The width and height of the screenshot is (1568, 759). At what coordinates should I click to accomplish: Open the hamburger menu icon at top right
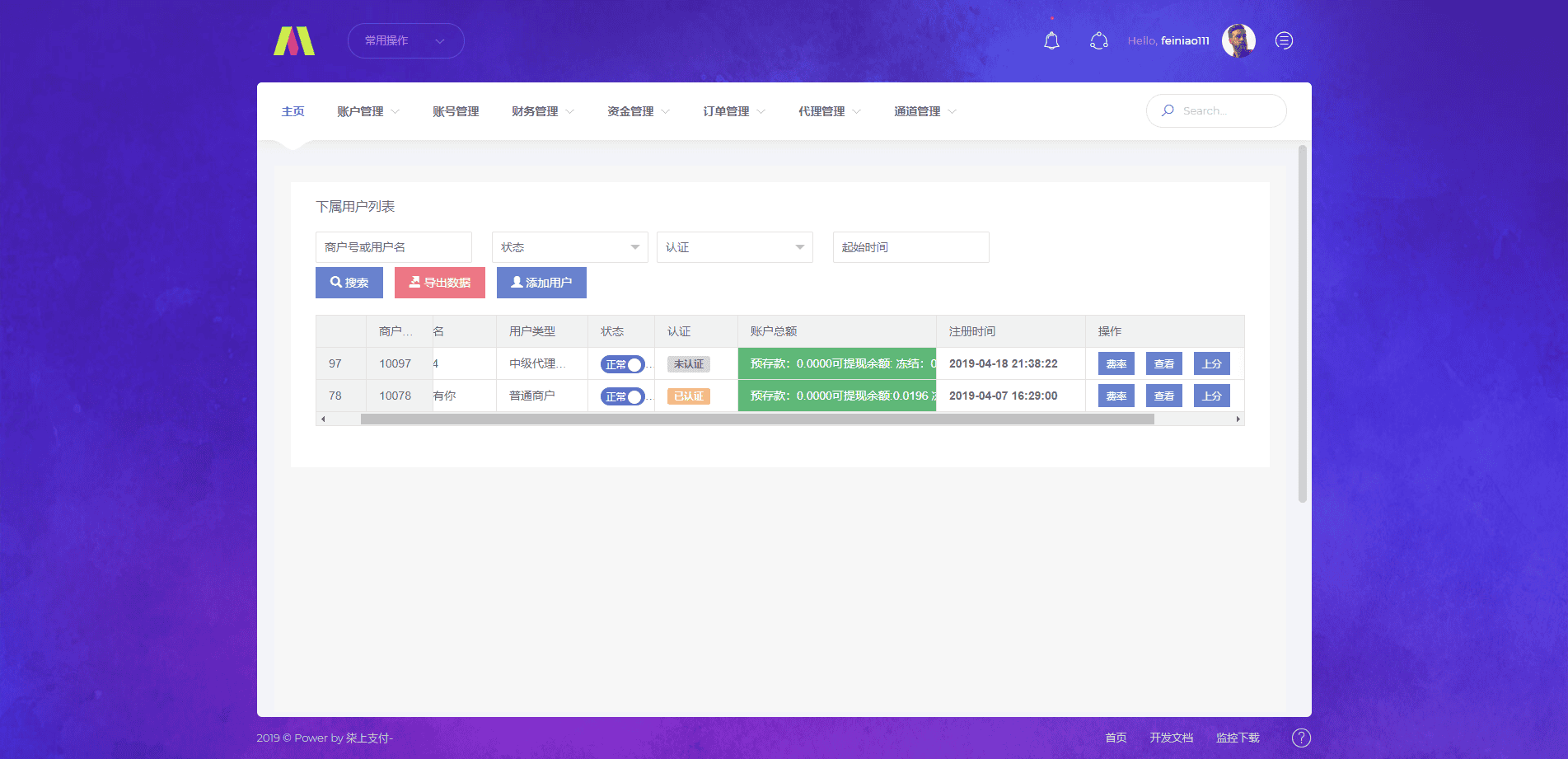coord(1284,40)
